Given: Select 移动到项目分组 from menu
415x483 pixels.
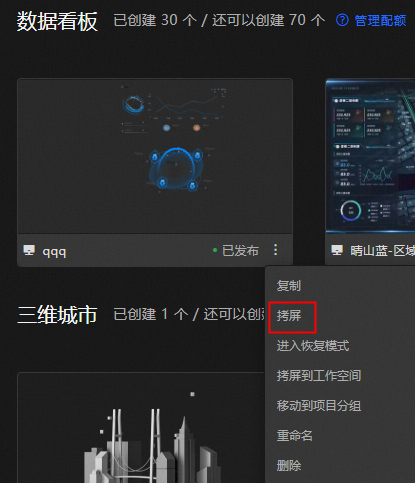Looking at the screenshot, I should [319, 406].
